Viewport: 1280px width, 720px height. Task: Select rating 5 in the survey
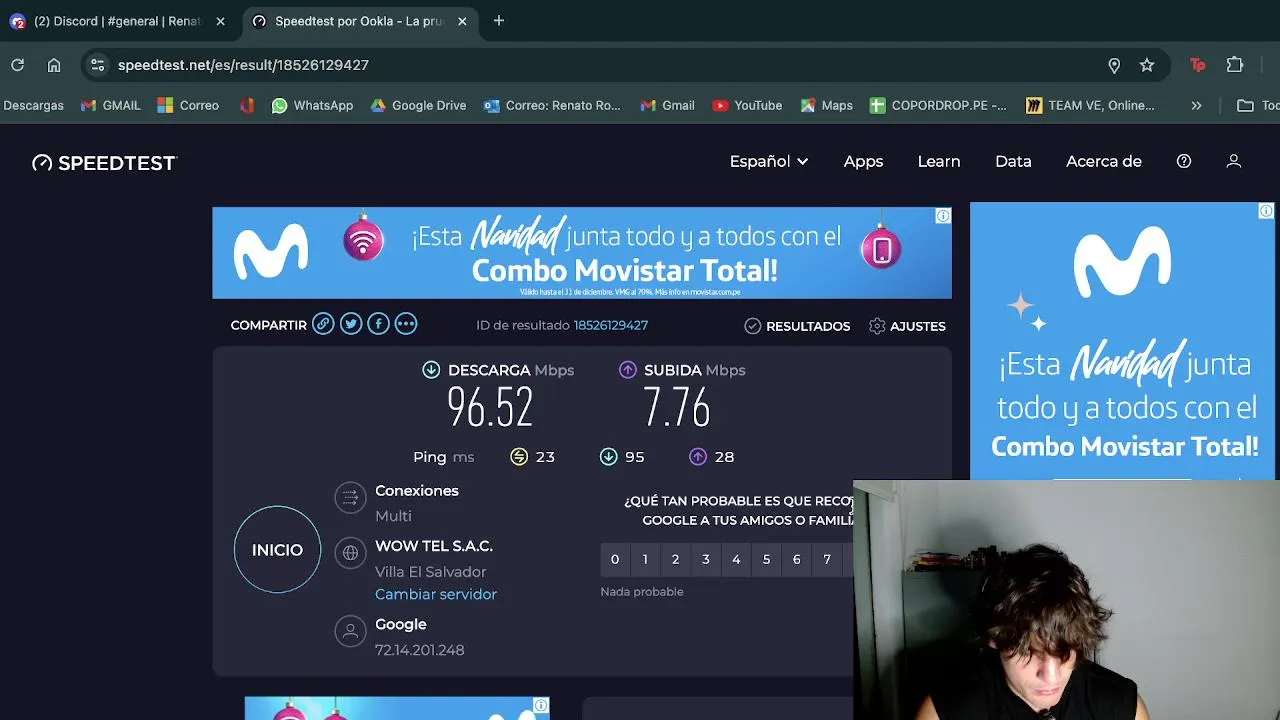click(766, 559)
